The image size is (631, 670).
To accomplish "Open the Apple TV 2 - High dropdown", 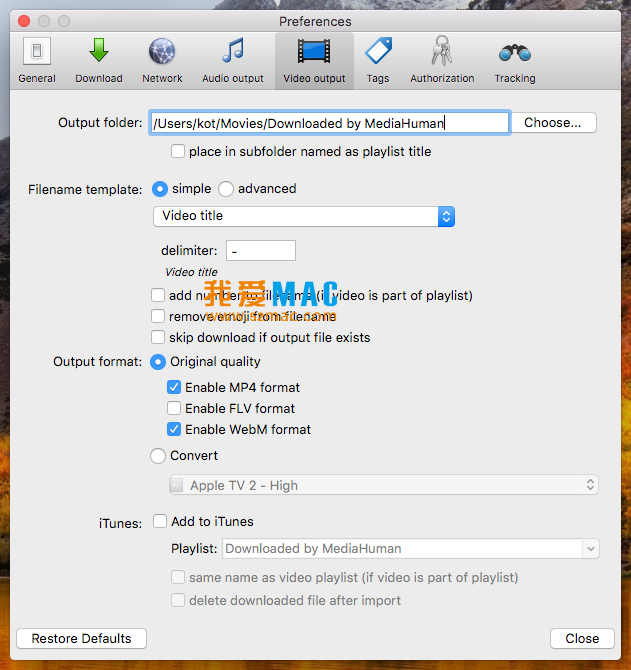I will [383, 485].
